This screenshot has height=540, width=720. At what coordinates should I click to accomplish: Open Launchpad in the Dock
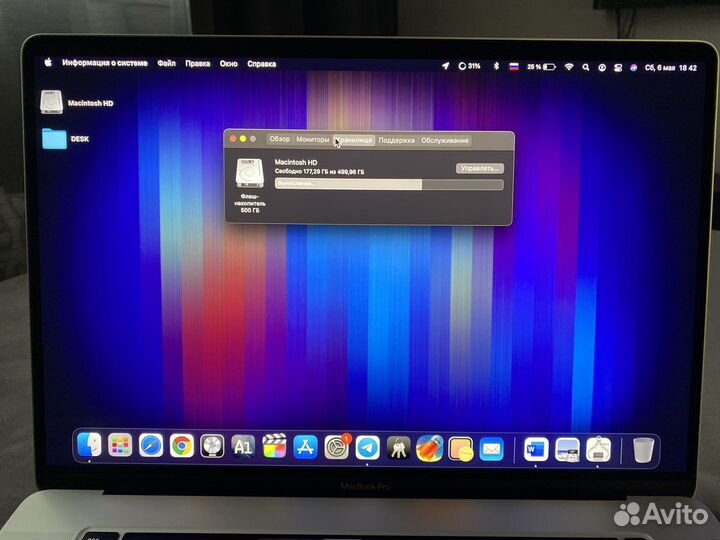coord(120,445)
